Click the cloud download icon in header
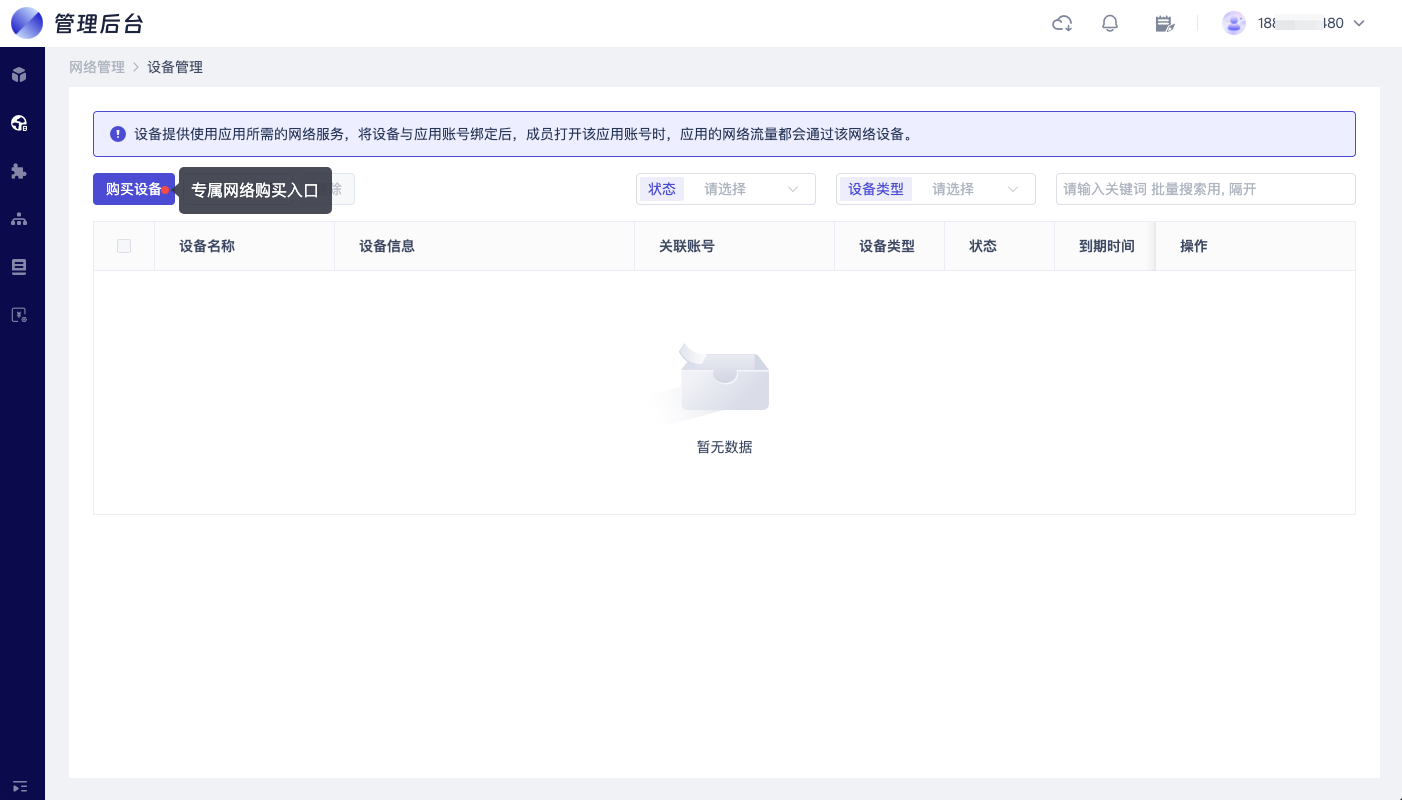Viewport: 1402px width, 800px height. [1062, 23]
